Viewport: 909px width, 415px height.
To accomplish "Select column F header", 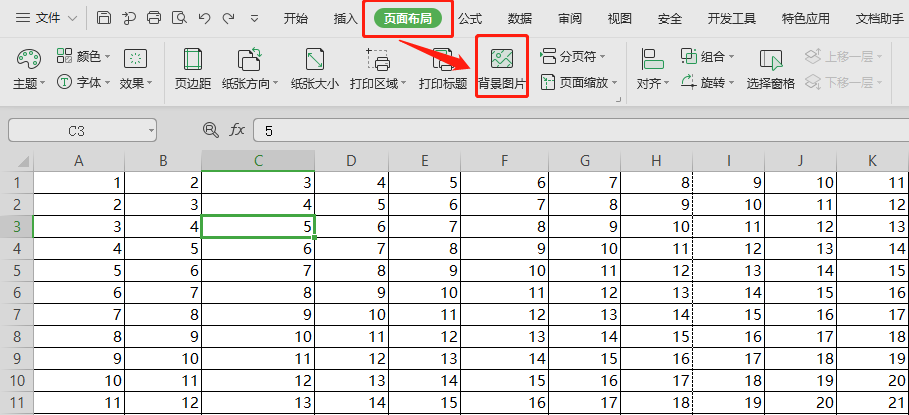I will (x=504, y=161).
